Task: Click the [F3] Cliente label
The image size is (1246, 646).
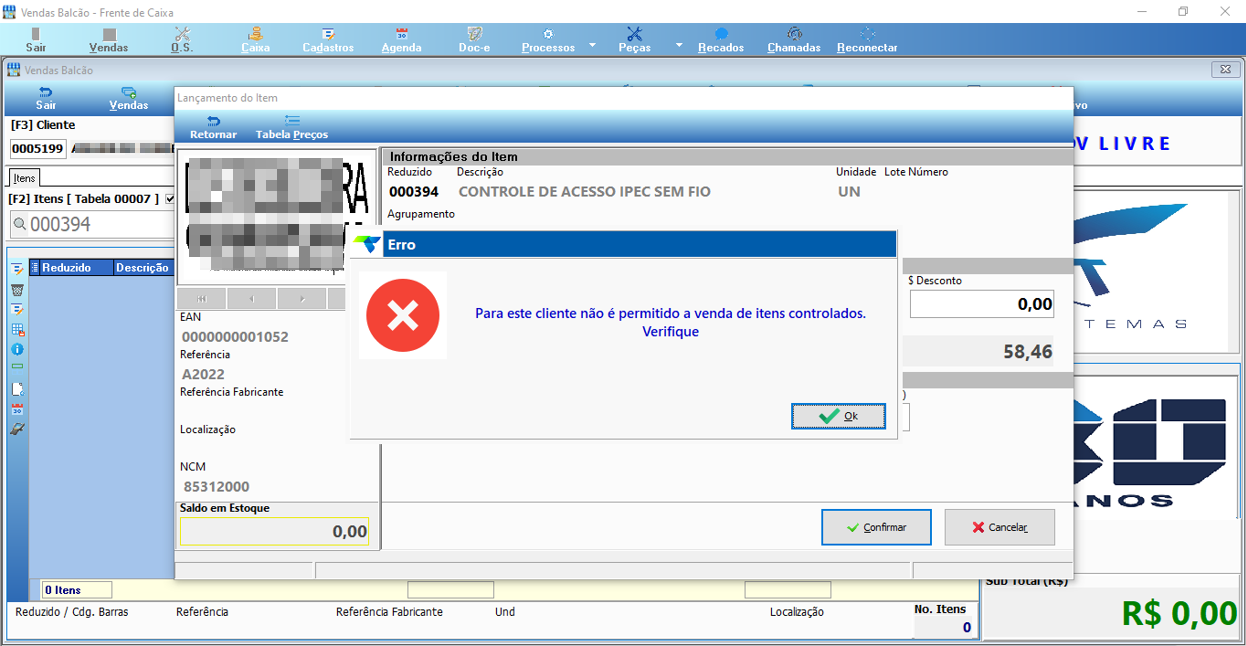Action: (43, 125)
